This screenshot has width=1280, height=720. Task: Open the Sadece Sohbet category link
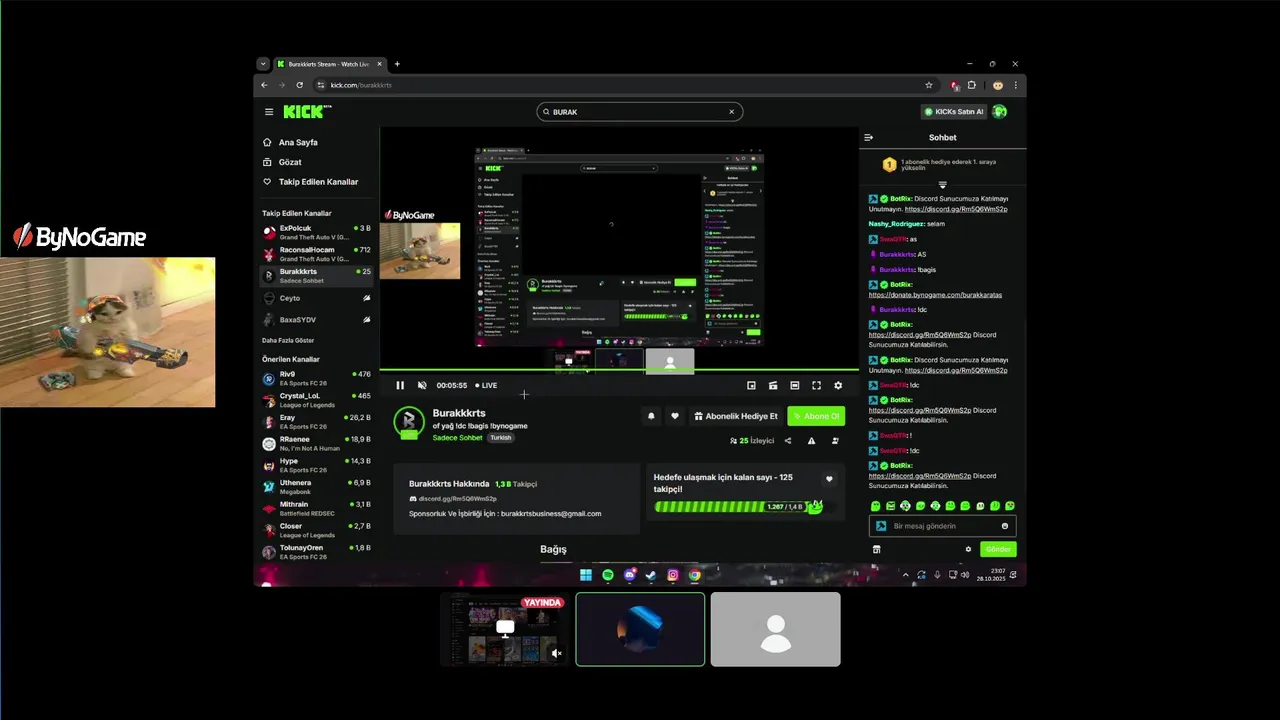(458, 438)
